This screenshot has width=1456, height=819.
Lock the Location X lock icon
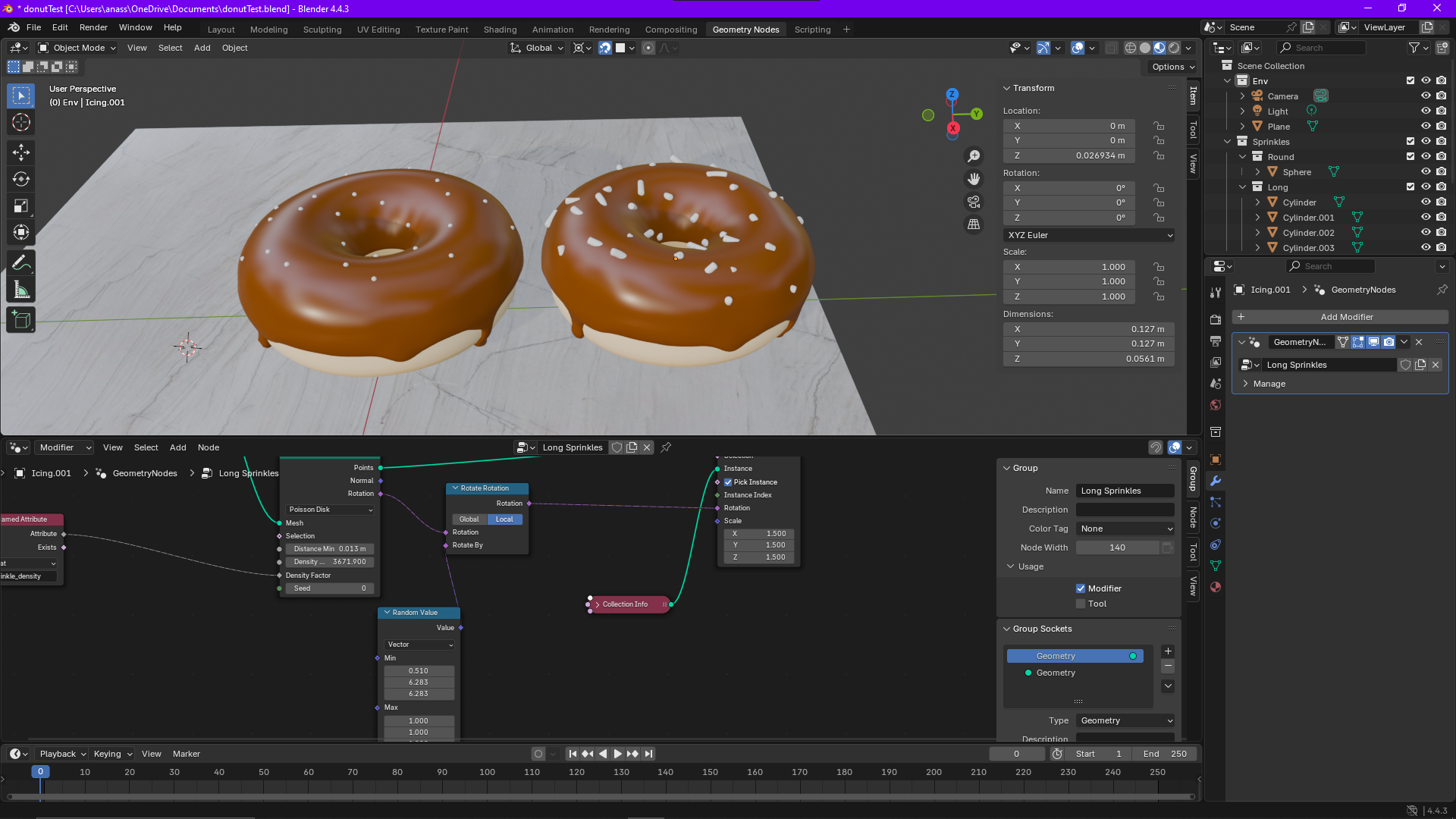coord(1159,126)
